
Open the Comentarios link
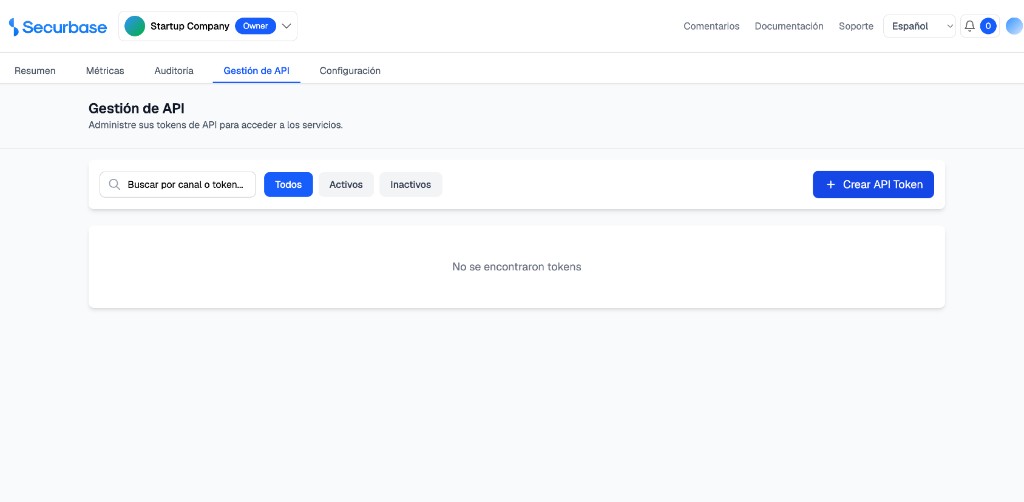click(x=711, y=26)
